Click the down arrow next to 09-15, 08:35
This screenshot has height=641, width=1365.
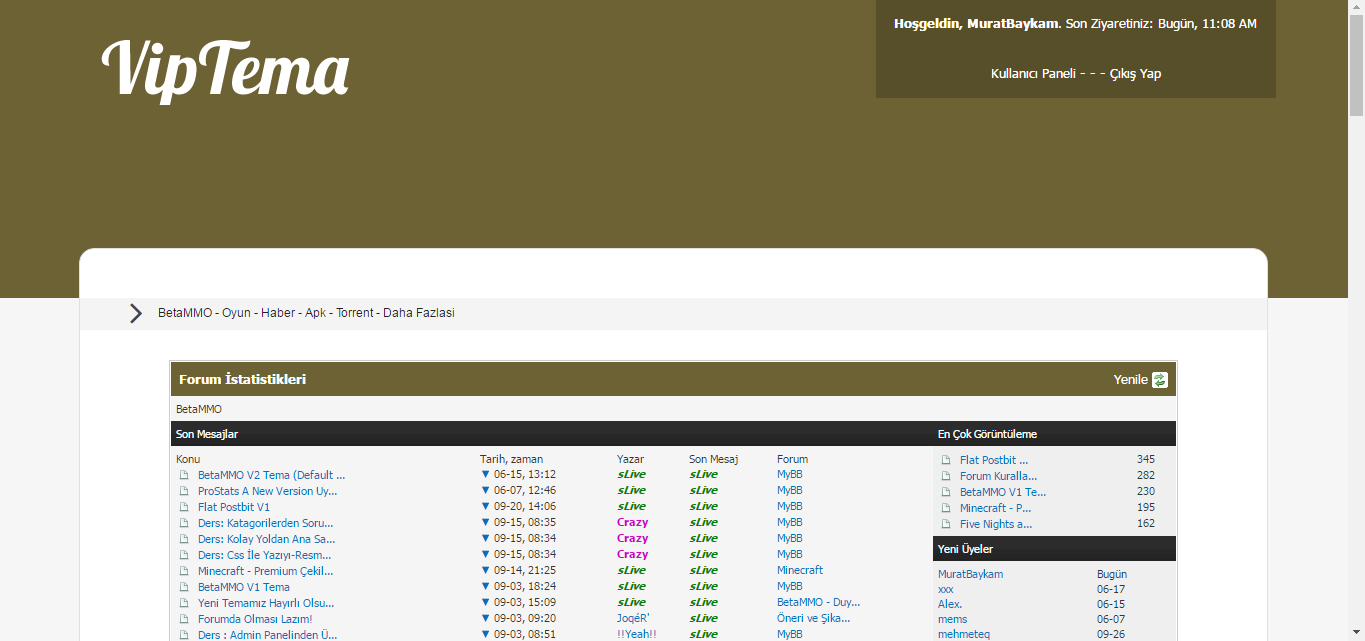(x=485, y=523)
